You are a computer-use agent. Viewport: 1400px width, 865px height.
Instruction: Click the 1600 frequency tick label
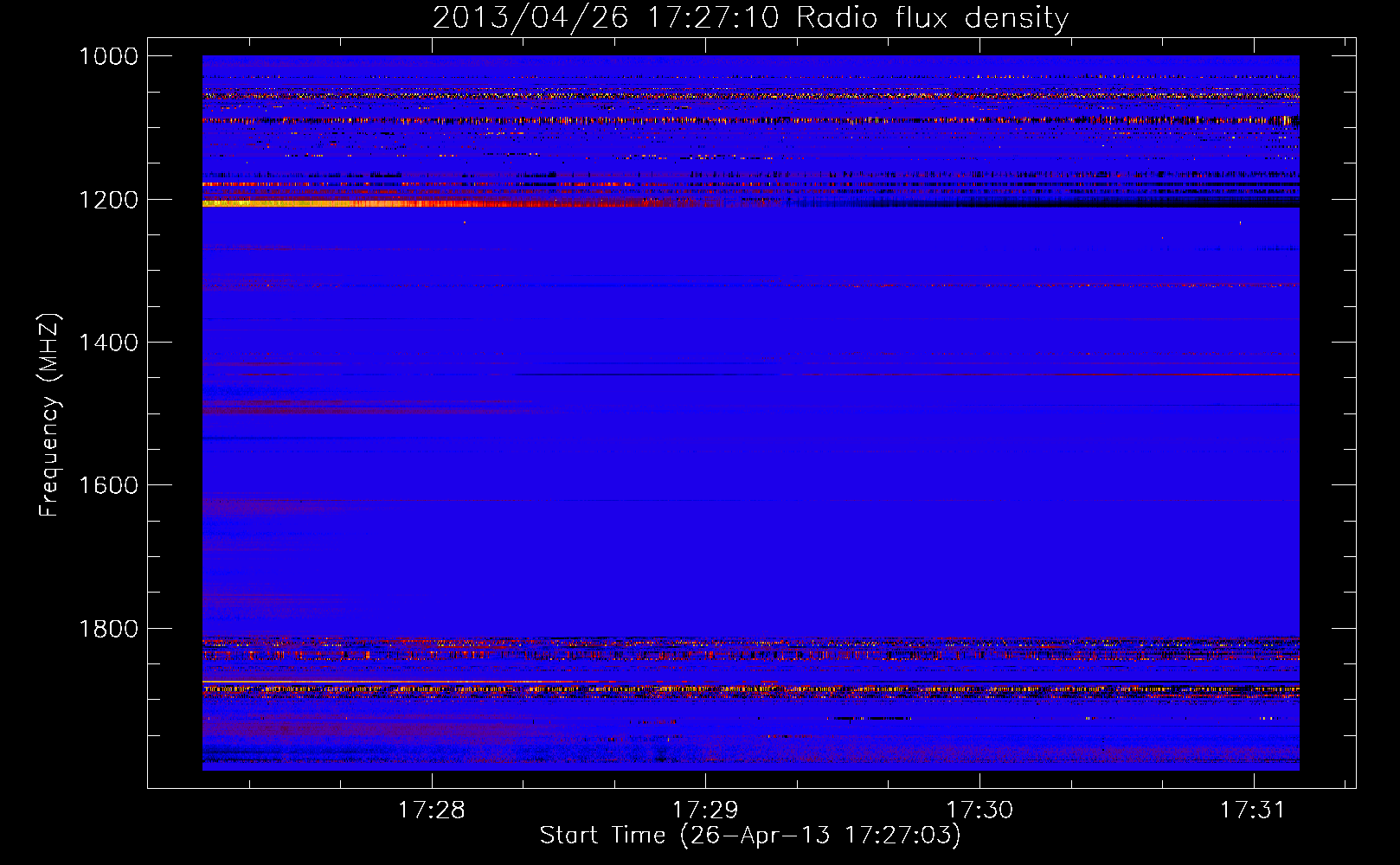pos(108,485)
